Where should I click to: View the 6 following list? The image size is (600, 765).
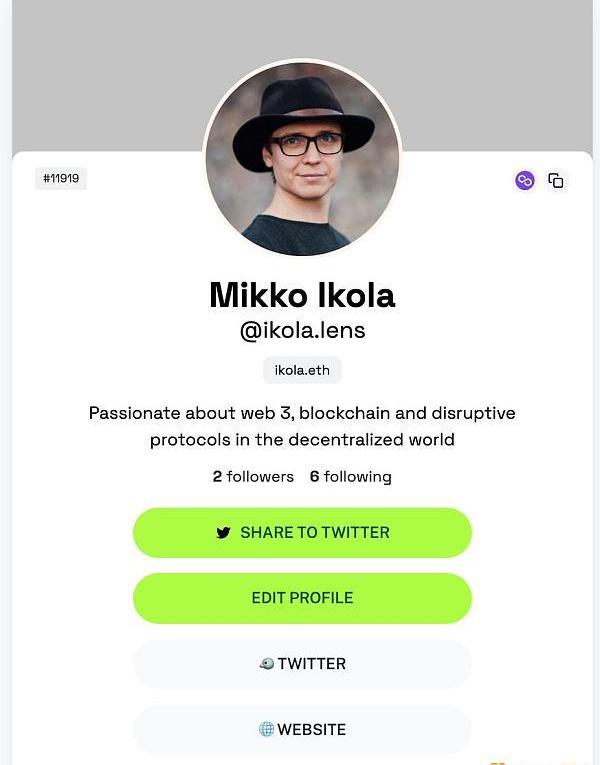[351, 476]
